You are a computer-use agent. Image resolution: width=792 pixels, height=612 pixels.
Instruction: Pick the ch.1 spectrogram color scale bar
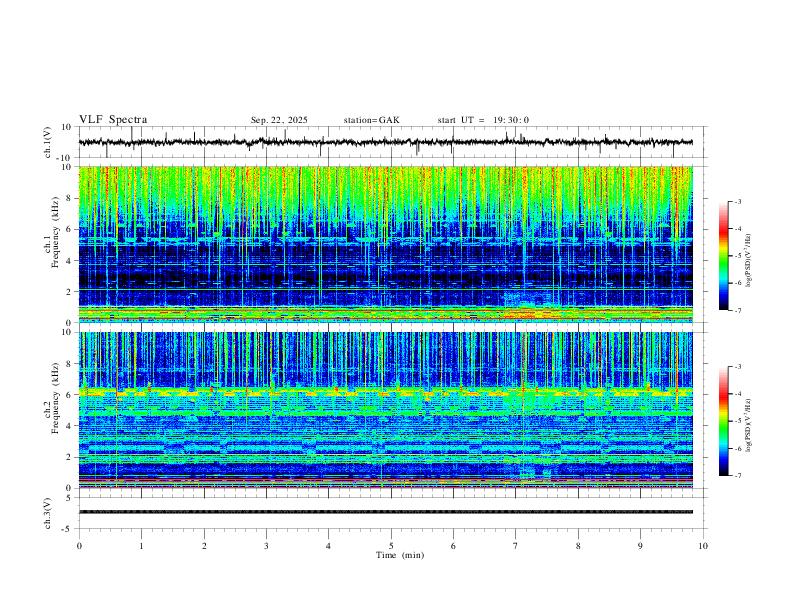[x=723, y=256]
